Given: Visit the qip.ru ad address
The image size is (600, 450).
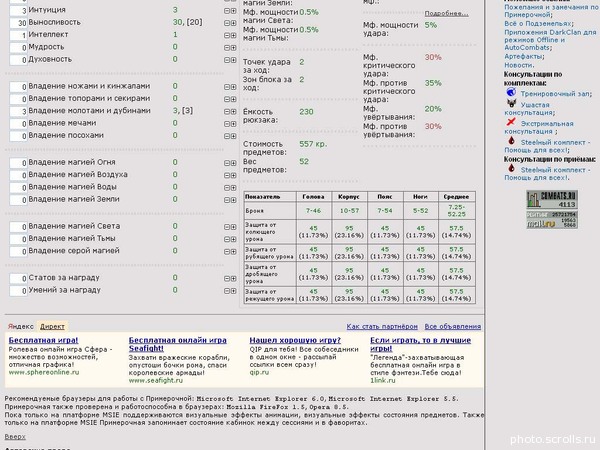Looking at the screenshot, I should pyautogui.click(x=259, y=372).
